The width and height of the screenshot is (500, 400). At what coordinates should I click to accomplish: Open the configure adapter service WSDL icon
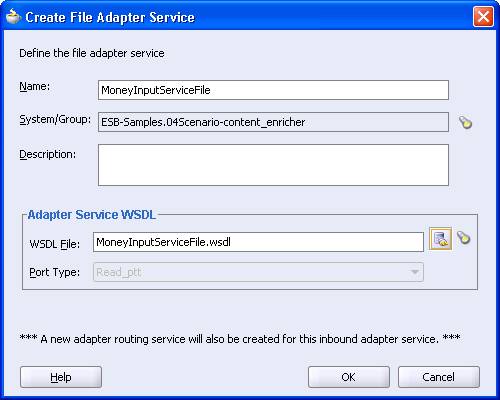point(440,238)
